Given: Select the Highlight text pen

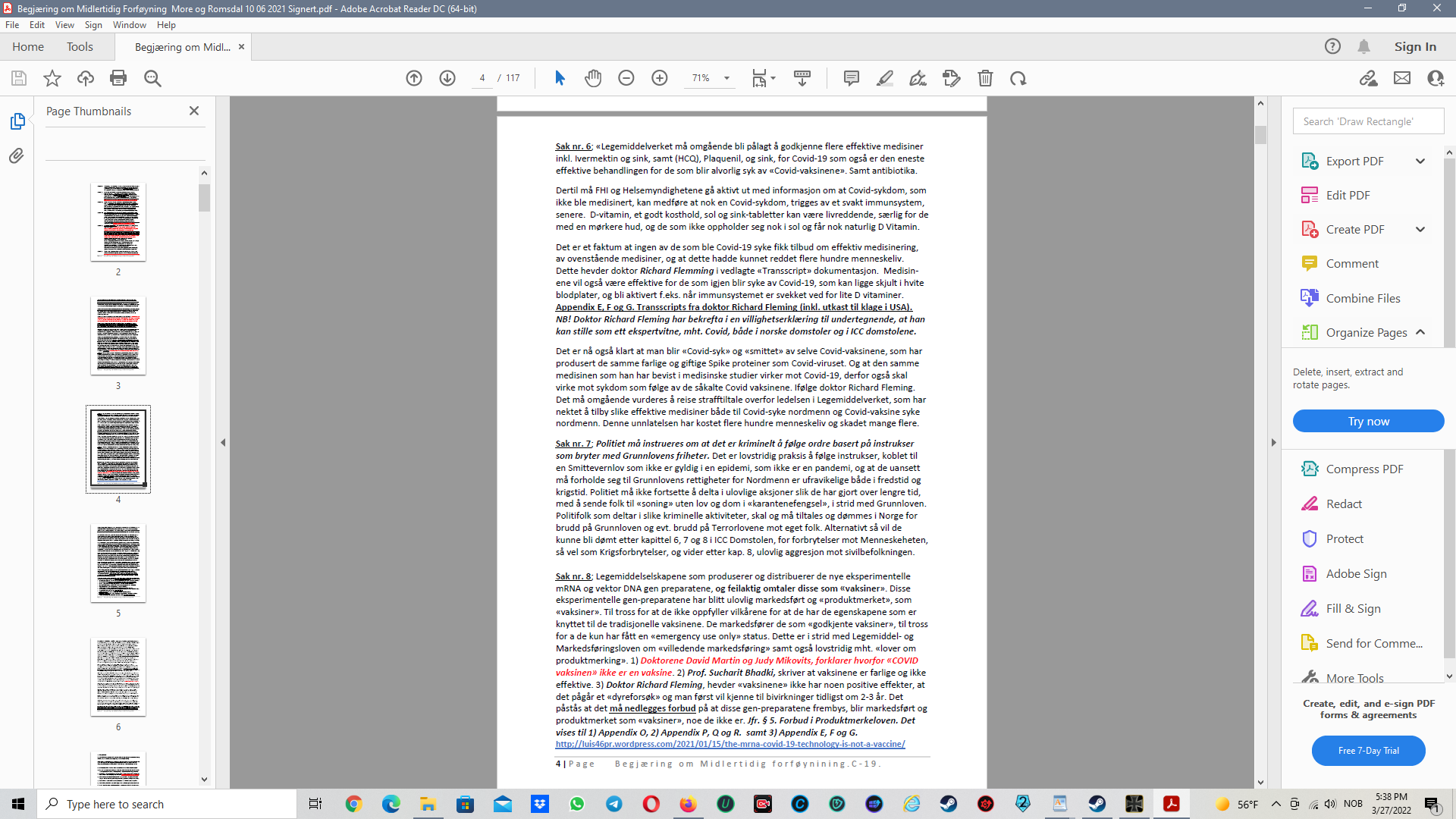Looking at the screenshot, I should pyautogui.click(x=885, y=78).
